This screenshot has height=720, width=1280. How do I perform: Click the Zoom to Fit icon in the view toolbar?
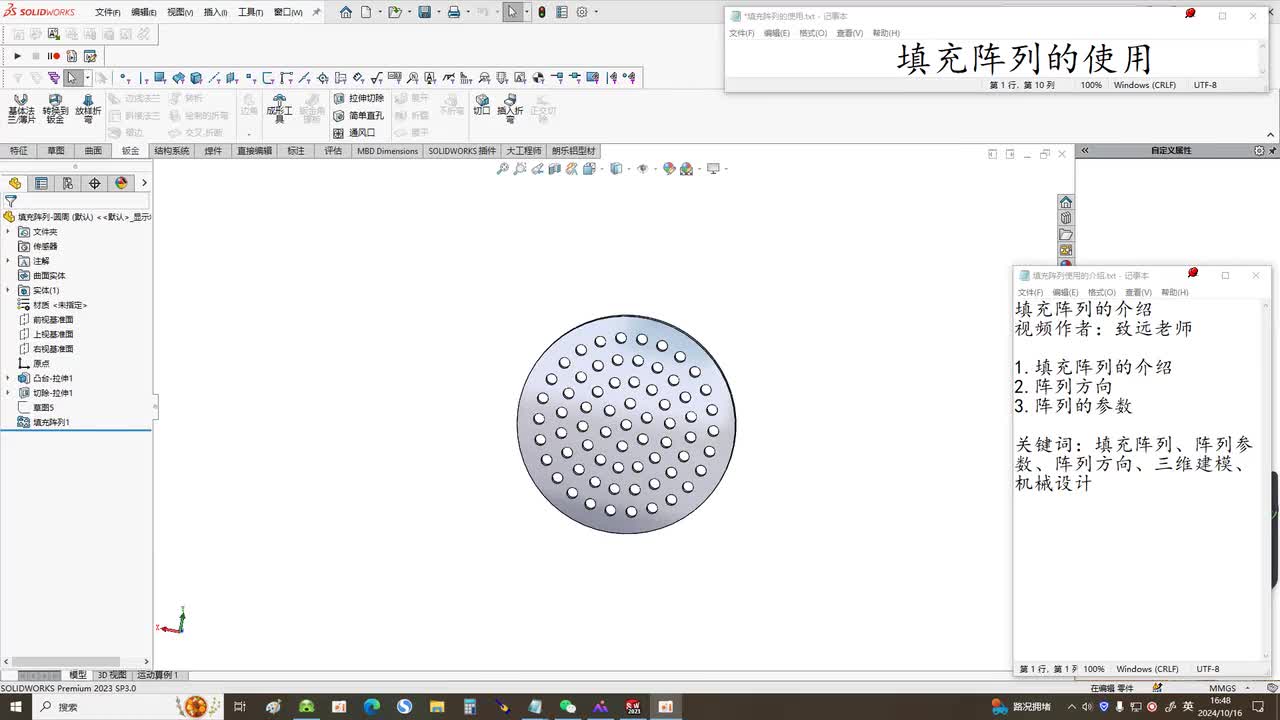[x=502, y=169]
